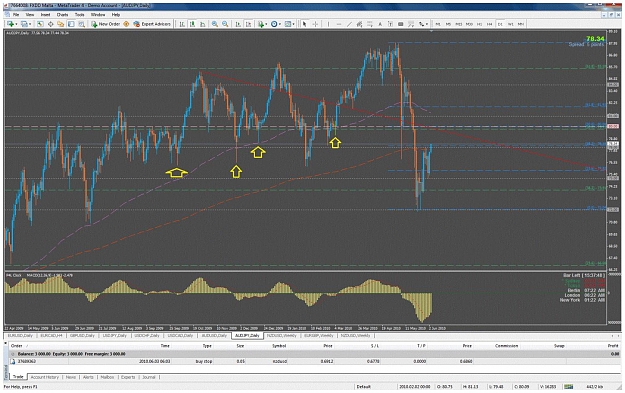Open the File menu
625x393 pixels.
pos(16,15)
